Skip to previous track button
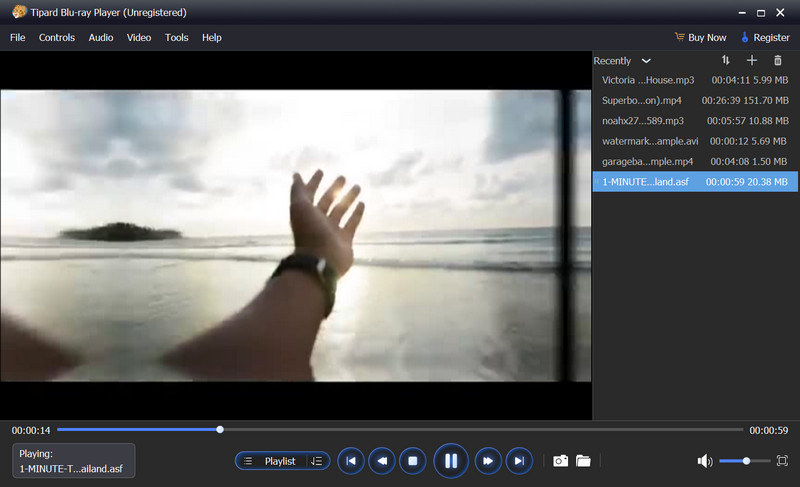The height and width of the screenshot is (487, 800). point(351,461)
